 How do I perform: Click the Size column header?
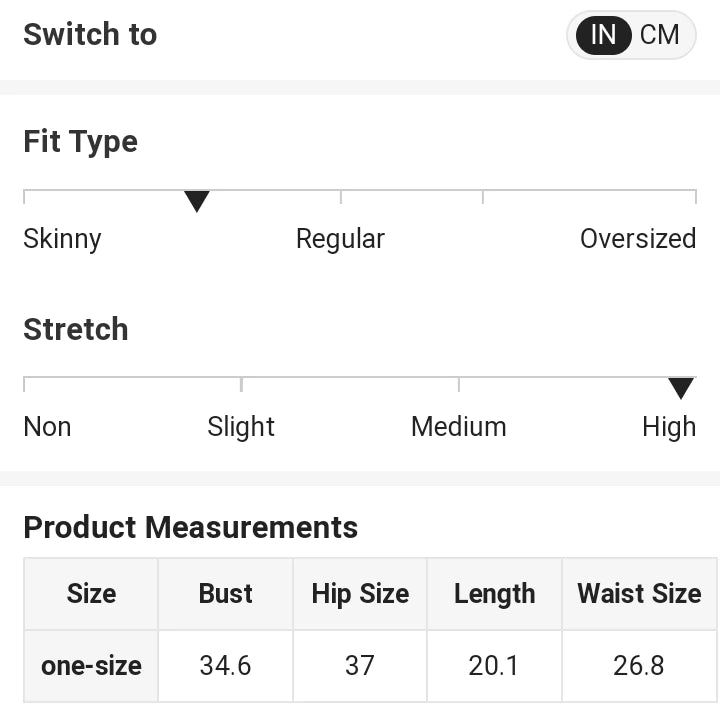pos(91,594)
